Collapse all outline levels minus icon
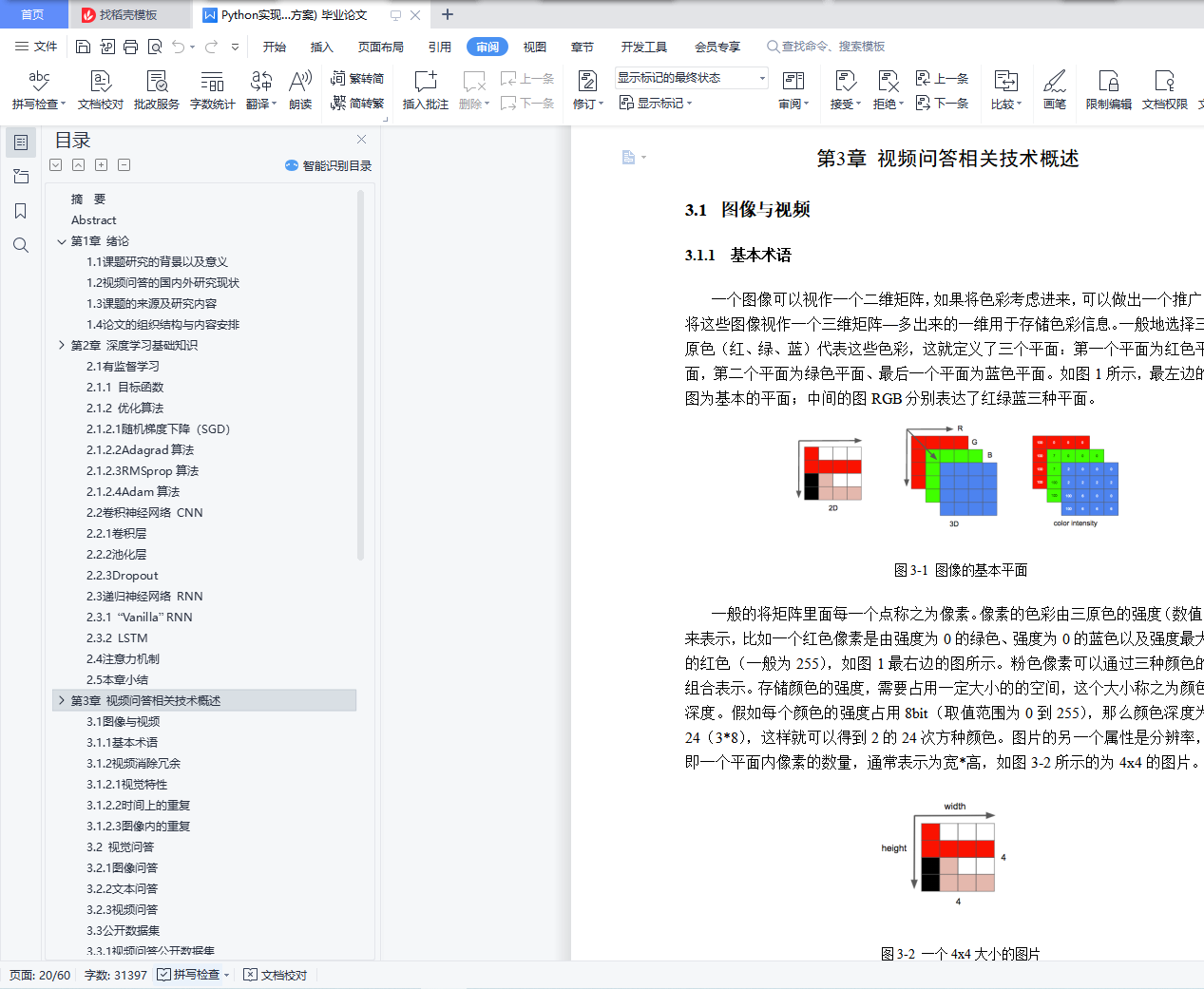The height and width of the screenshot is (989, 1204). pos(124,165)
